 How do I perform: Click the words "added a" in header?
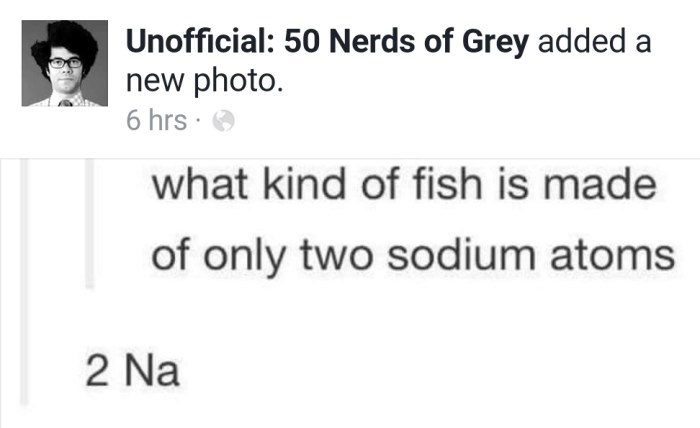coord(594,43)
